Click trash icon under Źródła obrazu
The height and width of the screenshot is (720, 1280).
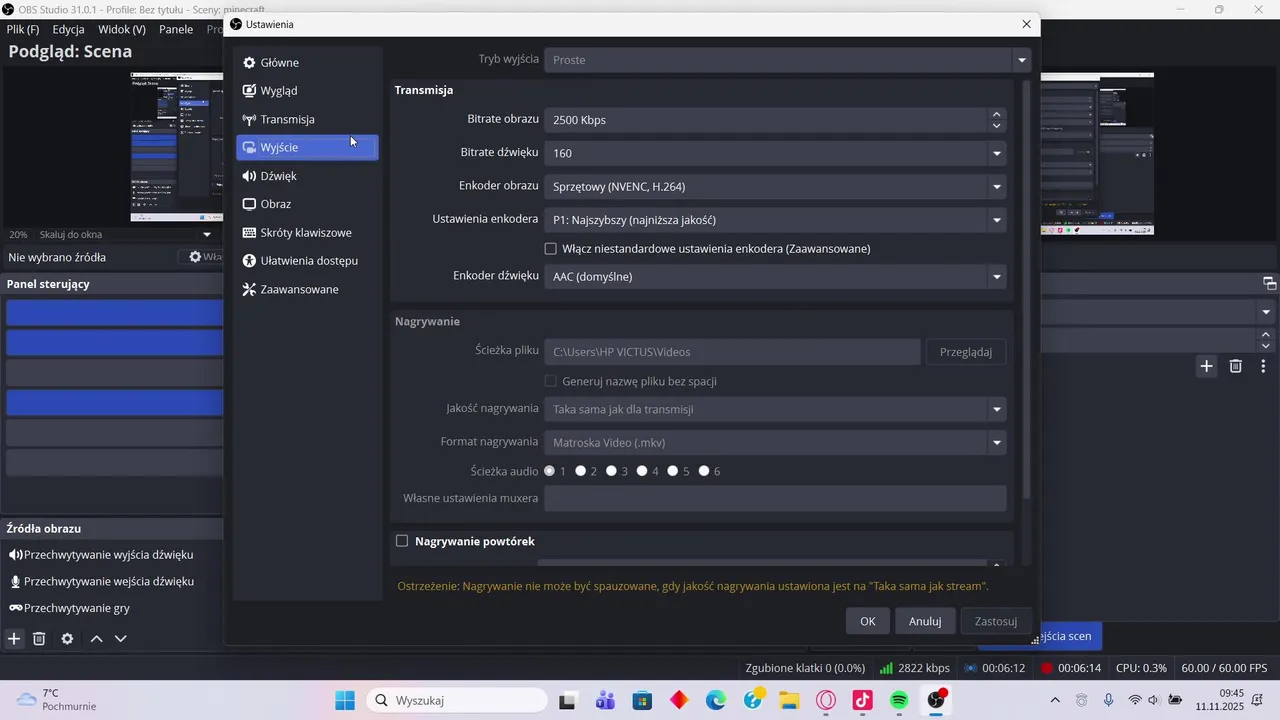point(39,638)
